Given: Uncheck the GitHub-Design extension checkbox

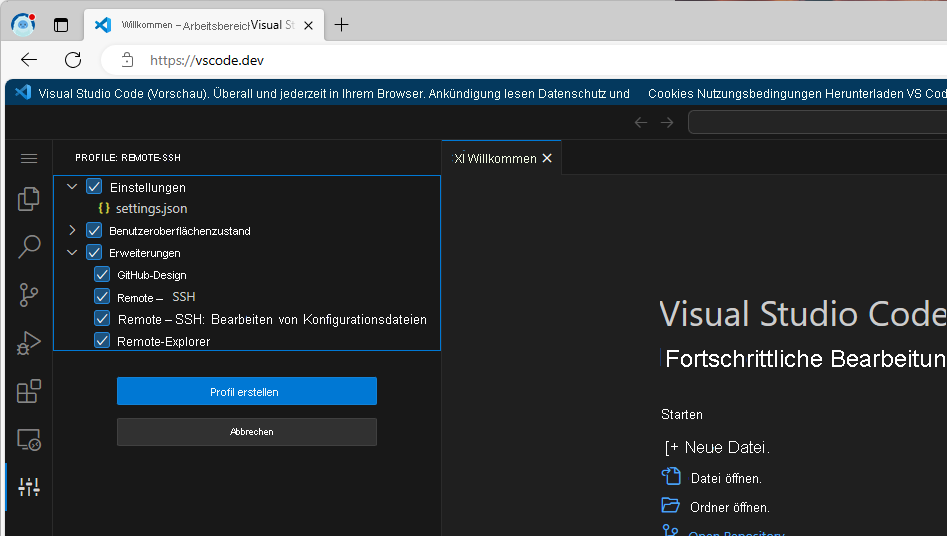Looking at the screenshot, I should (102, 274).
